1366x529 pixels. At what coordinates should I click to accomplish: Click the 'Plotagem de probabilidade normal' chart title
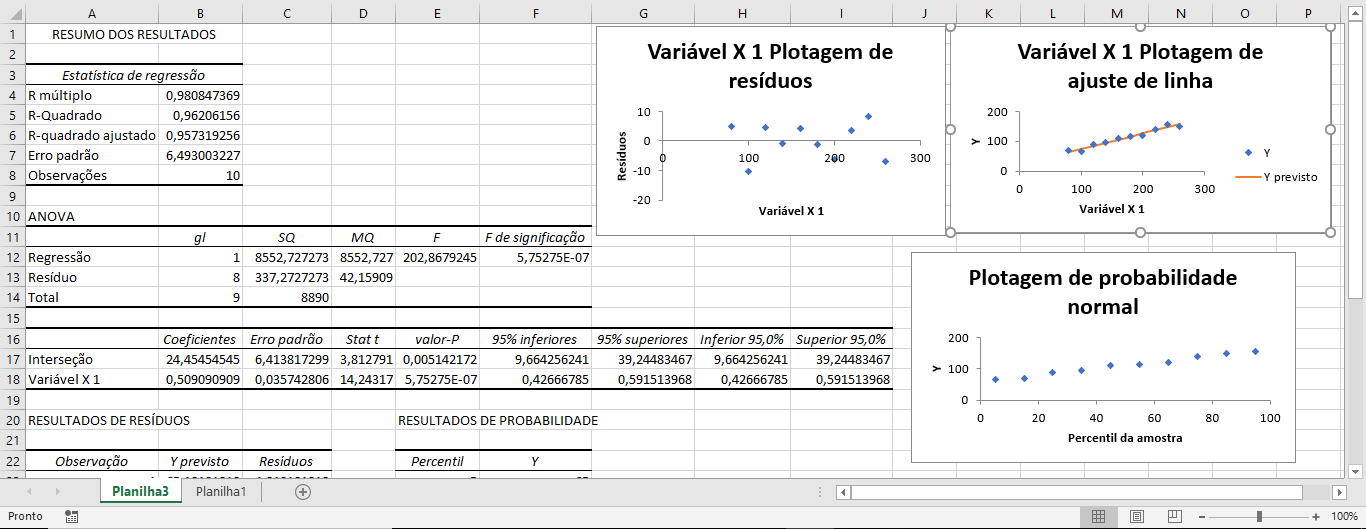pyautogui.click(x=1103, y=292)
